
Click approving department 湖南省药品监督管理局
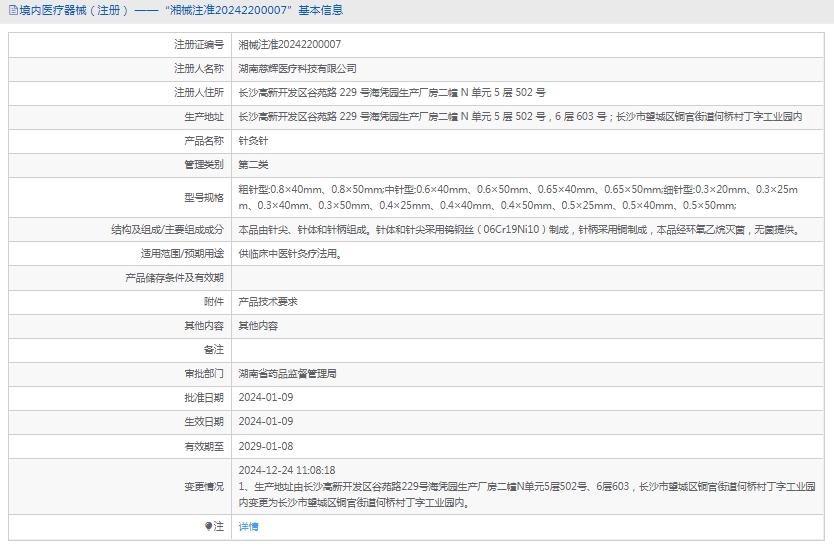(x=287, y=374)
